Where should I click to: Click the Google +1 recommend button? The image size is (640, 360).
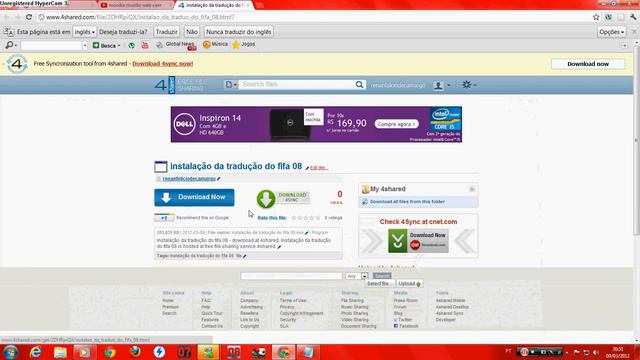click(164, 218)
